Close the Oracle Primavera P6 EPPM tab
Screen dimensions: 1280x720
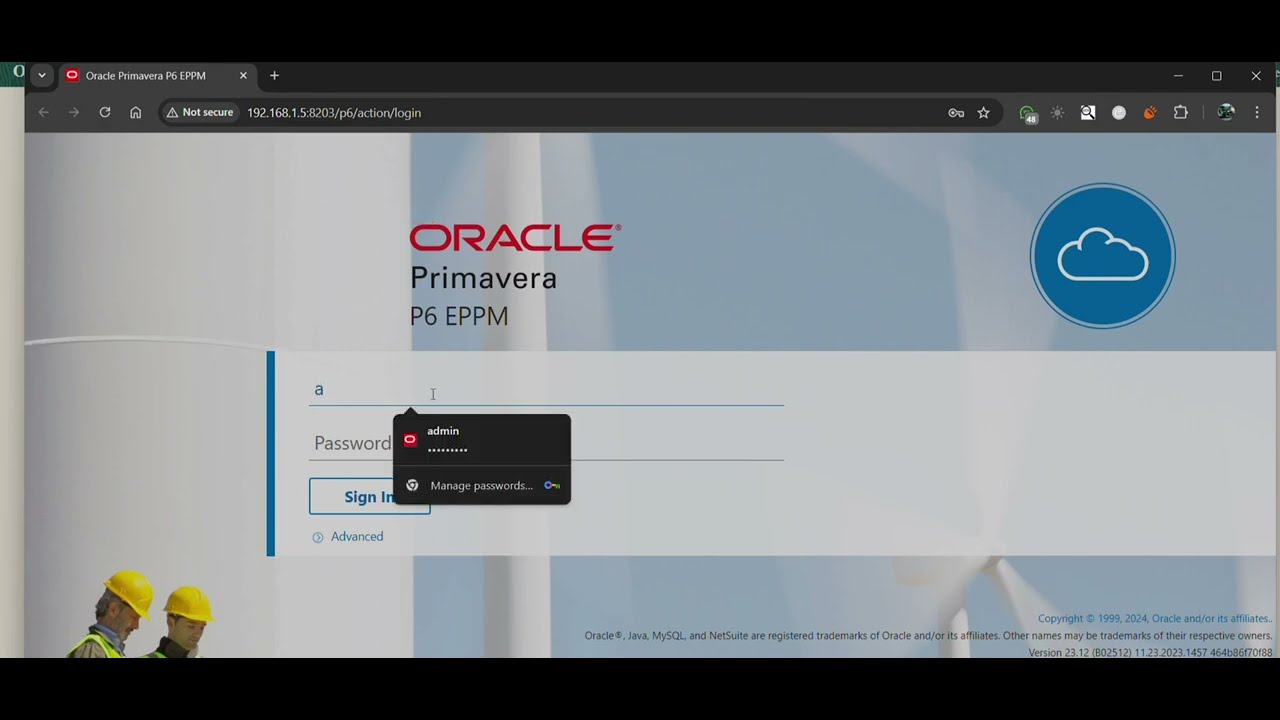[243, 76]
